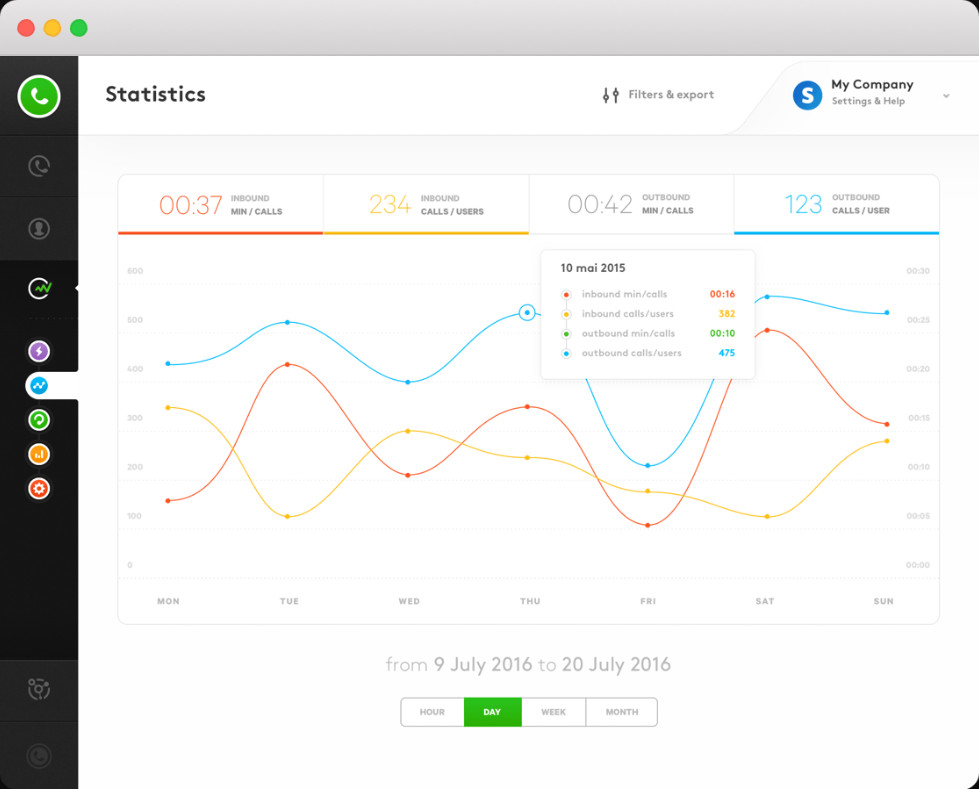The width and height of the screenshot is (979, 789).
Task: Select the Outbound Min / Calls tab
Action: click(631, 205)
